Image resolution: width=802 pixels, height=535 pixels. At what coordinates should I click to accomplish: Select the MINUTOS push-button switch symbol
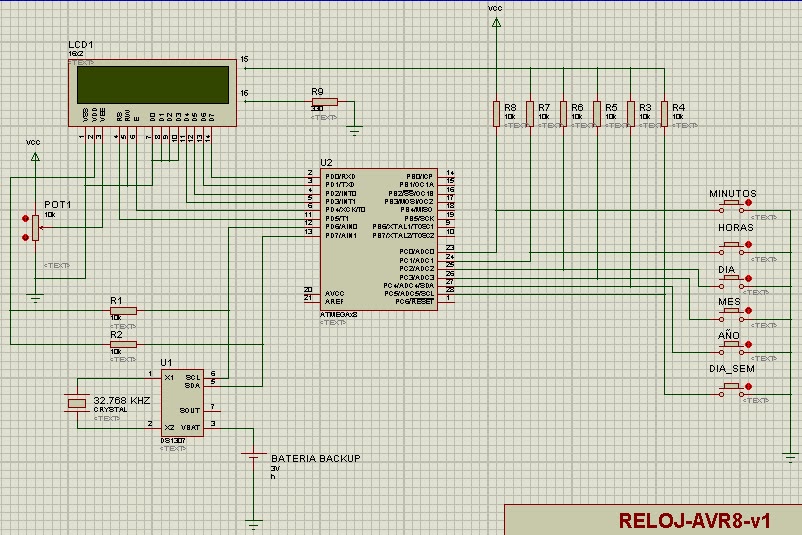point(731,207)
